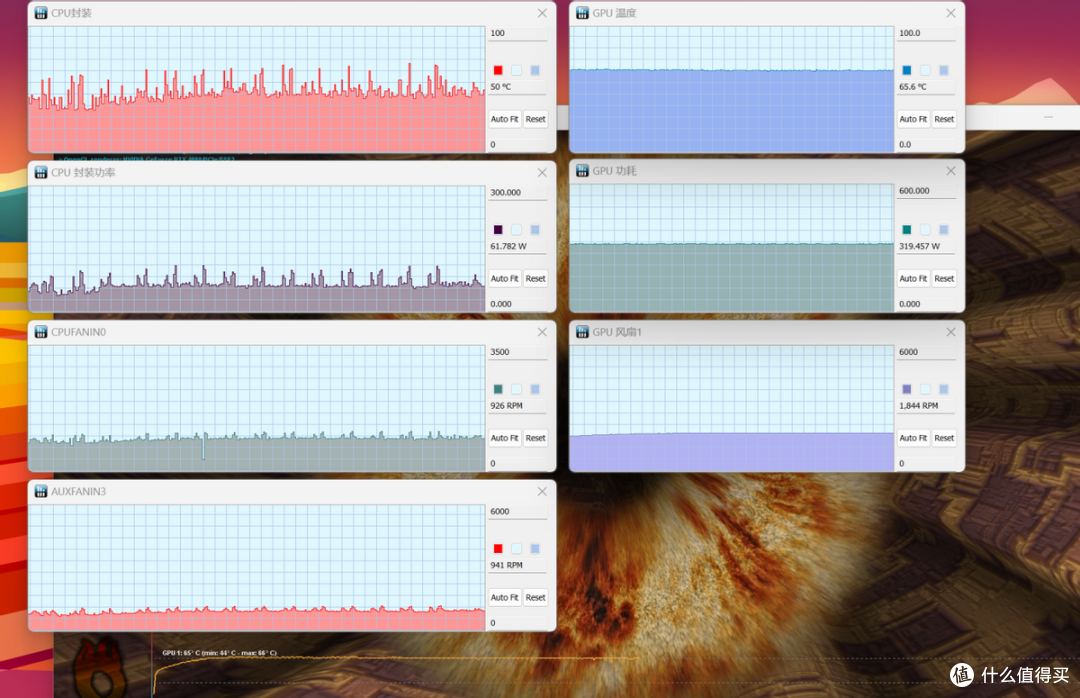Viewport: 1080px width, 698px height.
Task: Pick the red swatch in AUXFANIN3 window
Action: point(498,548)
